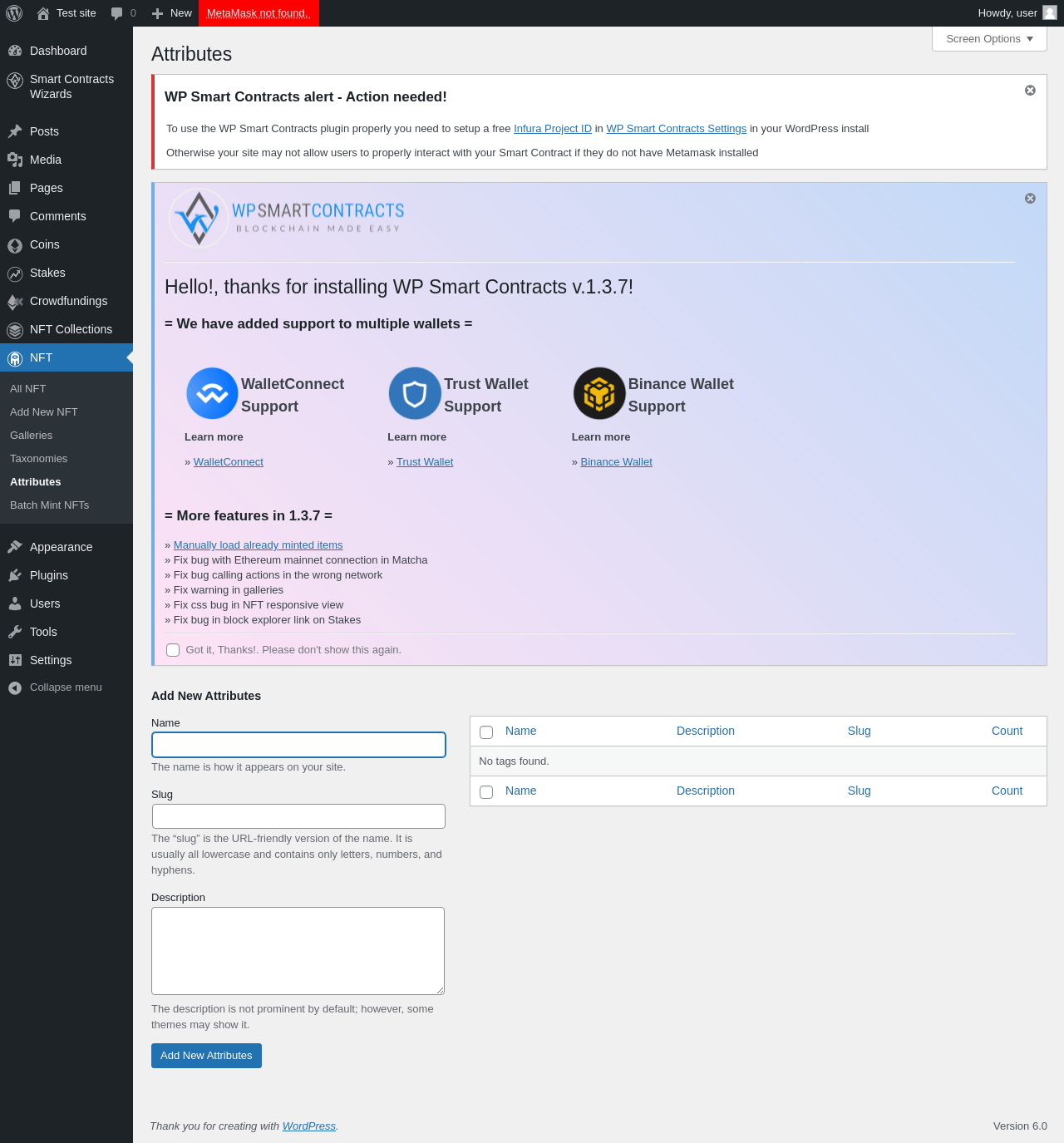
Task: Open 'Manually load already minted items' link
Action: [x=259, y=545]
